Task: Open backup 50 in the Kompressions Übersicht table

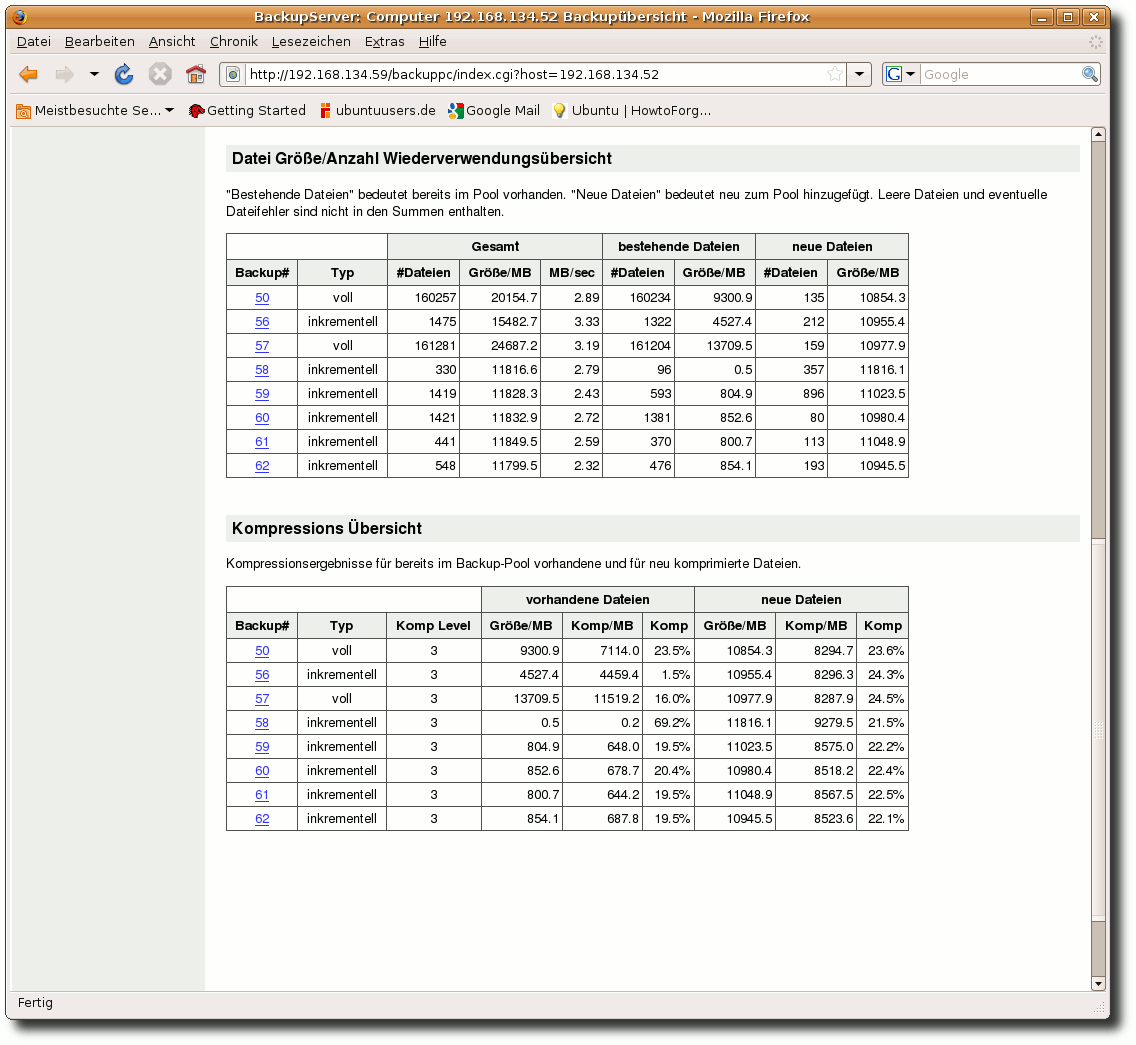Action: [x=262, y=651]
